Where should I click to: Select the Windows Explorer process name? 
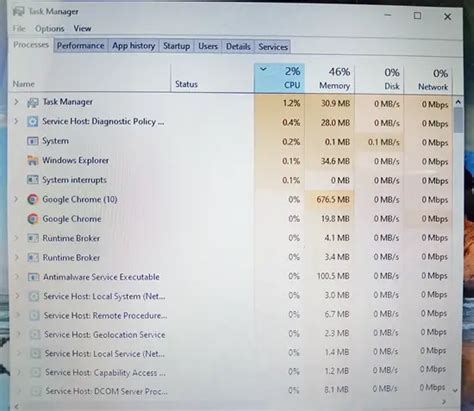[75, 161]
